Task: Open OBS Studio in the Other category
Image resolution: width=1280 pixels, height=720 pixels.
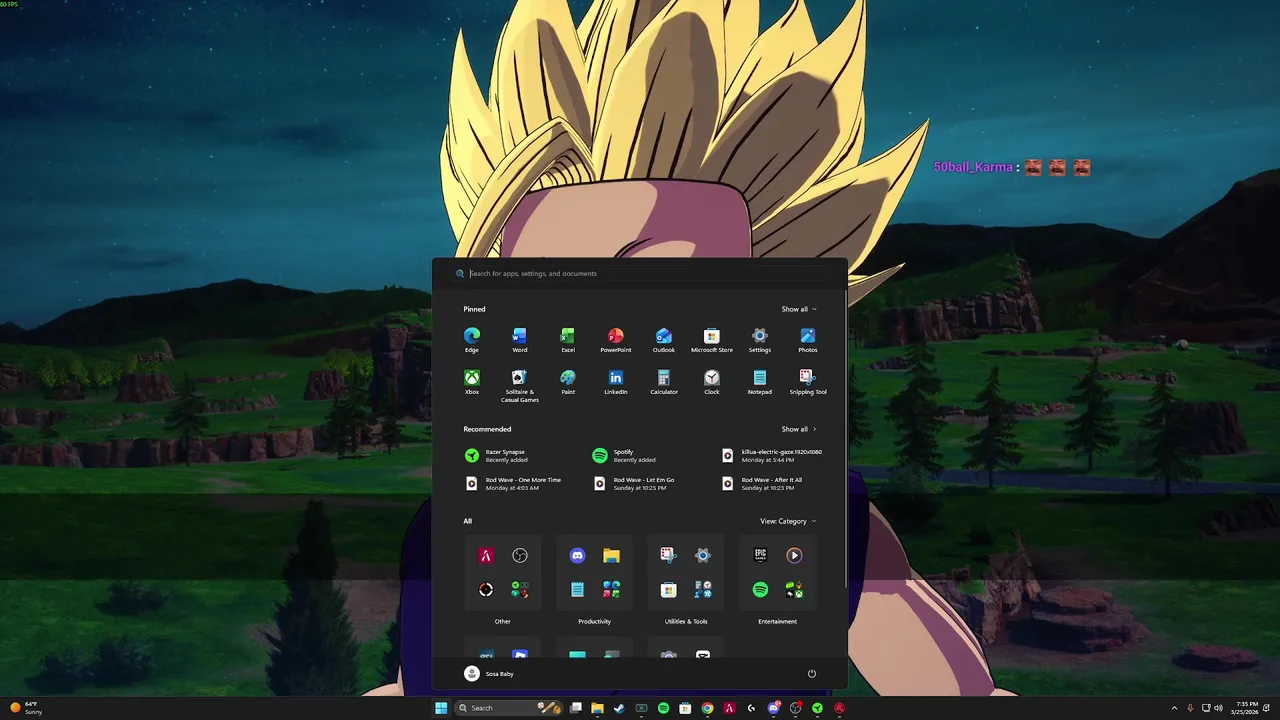Action: (x=520, y=556)
